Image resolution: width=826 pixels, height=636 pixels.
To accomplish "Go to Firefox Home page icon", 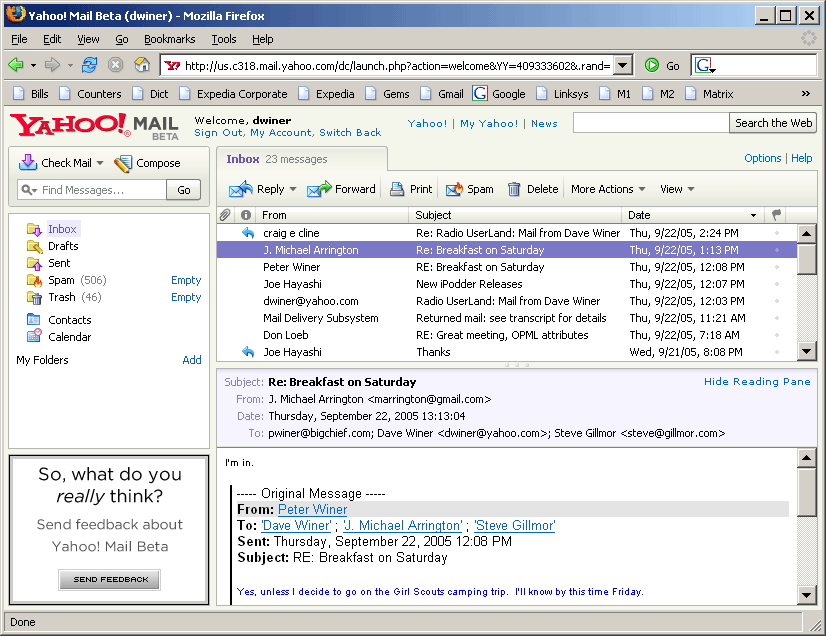I will [x=142, y=65].
